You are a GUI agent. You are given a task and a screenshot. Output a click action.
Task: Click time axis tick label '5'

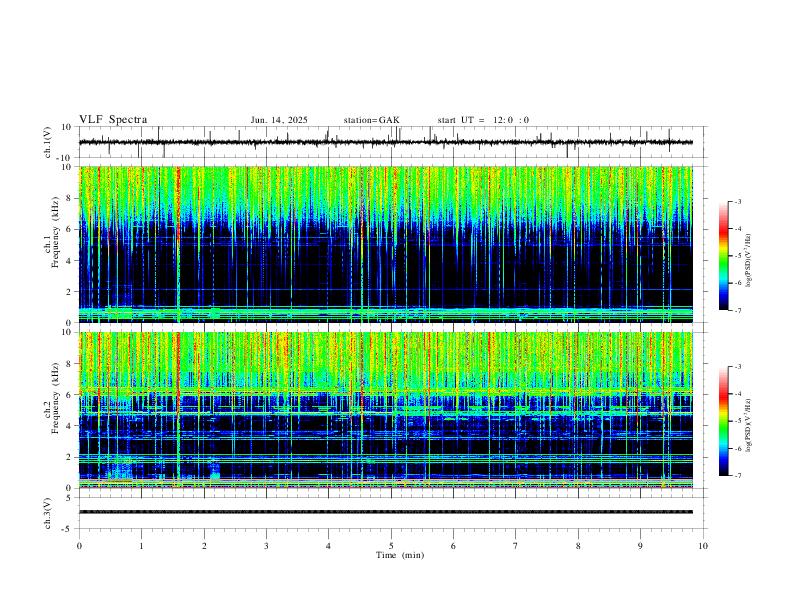391,546
